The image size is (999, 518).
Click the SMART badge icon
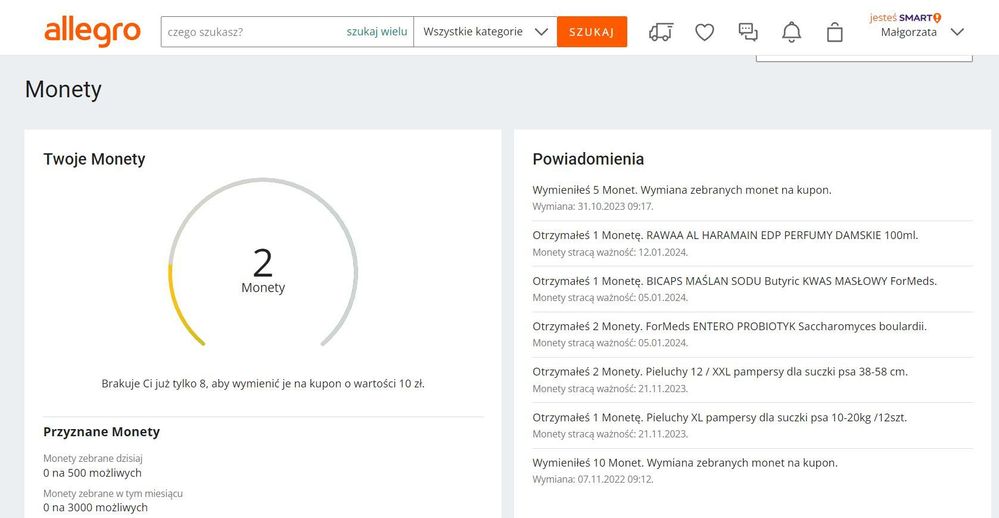937,17
